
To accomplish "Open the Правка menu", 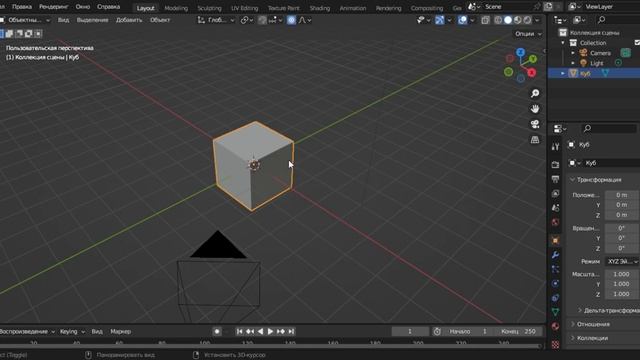I will click(x=22, y=7).
